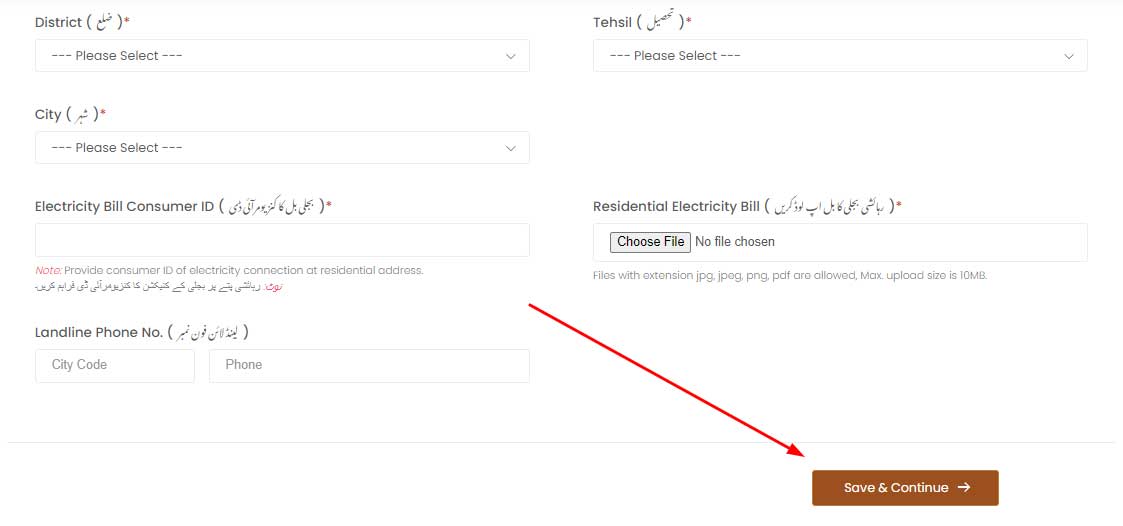The width and height of the screenshot is (1123, 526).
Task: Click the Residential Electricity Bill label
Action: 748,206
